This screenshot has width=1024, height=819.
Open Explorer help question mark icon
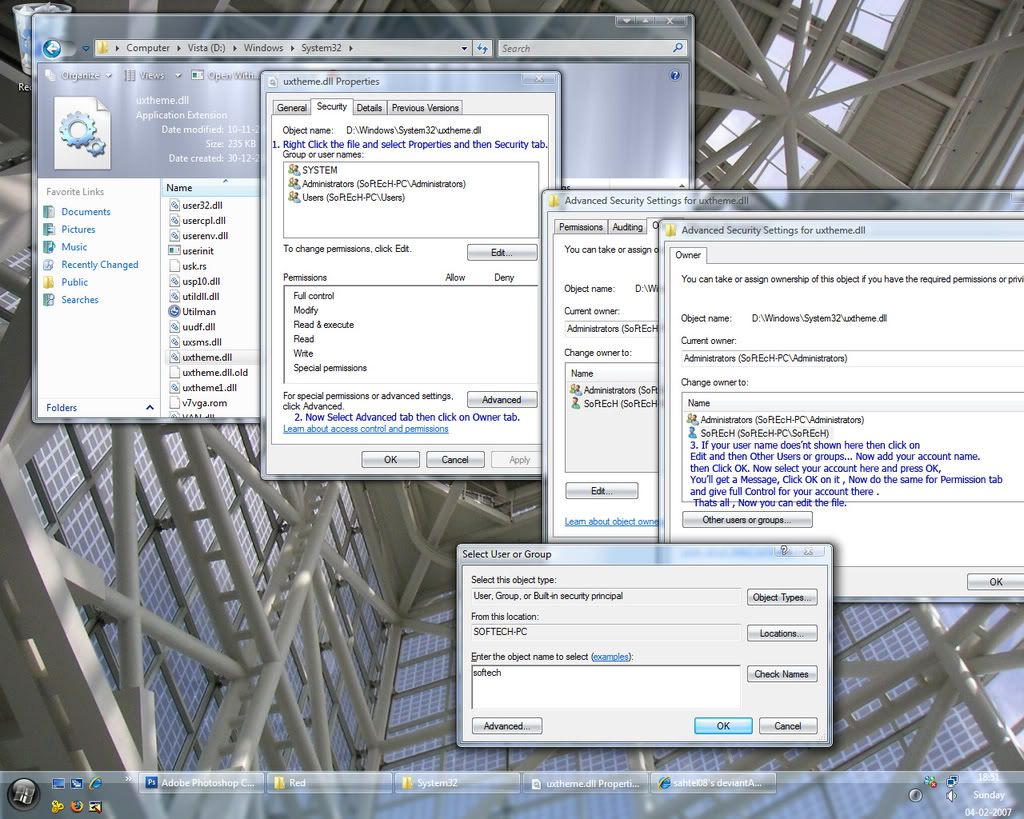pyautogui.click(x=675, y=76)
